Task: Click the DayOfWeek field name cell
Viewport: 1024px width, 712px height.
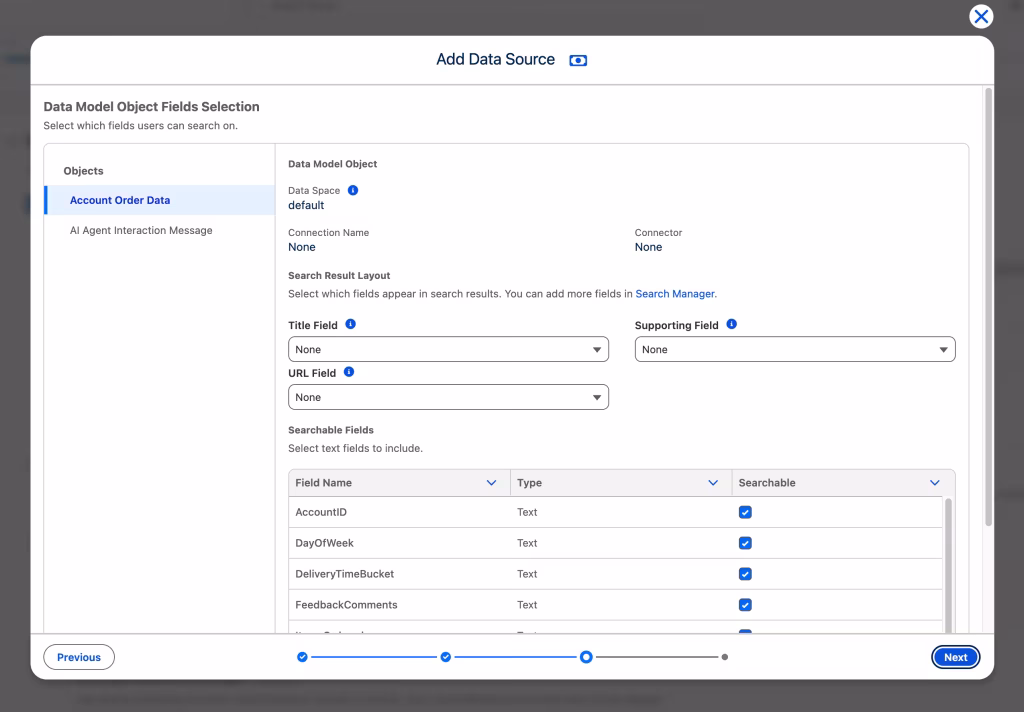Action: [399, 543]
